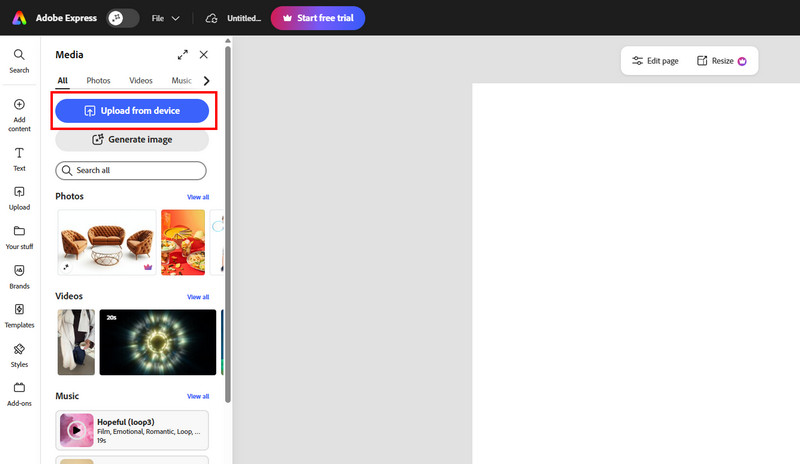View all Videos link
The height and width of the screenshot is (464, 800).
(x=198, y=297)
